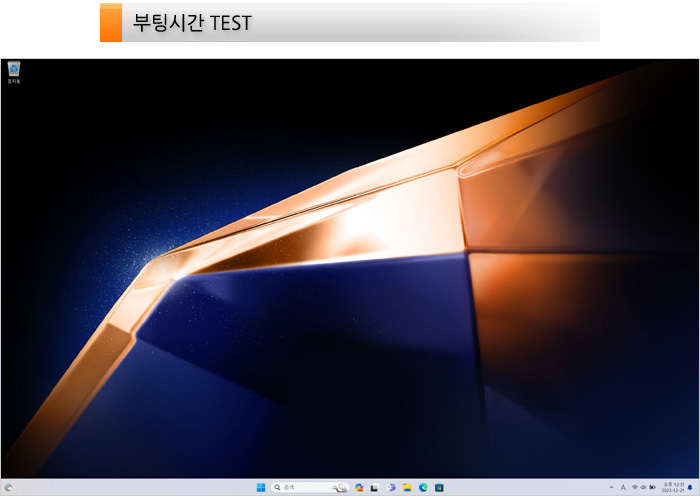Viewport: 700px width, 501px height.
Task: Open the widgets panel at taskbar left
Action: click(9, 488)
